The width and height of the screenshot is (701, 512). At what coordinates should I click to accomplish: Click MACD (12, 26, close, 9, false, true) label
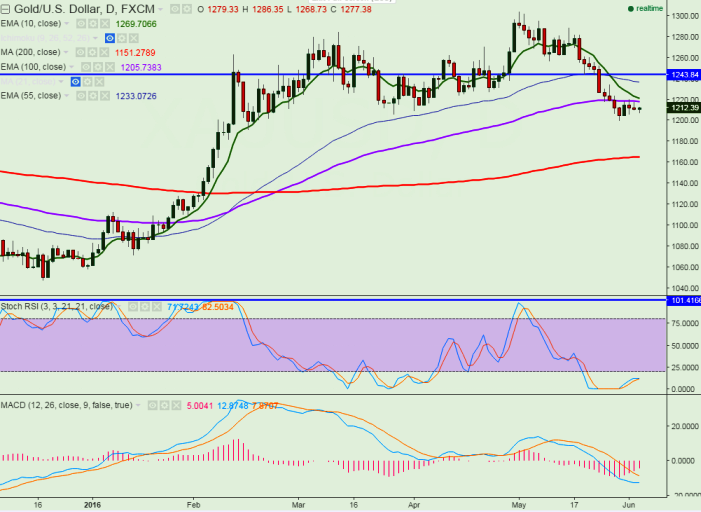[67, 405]
